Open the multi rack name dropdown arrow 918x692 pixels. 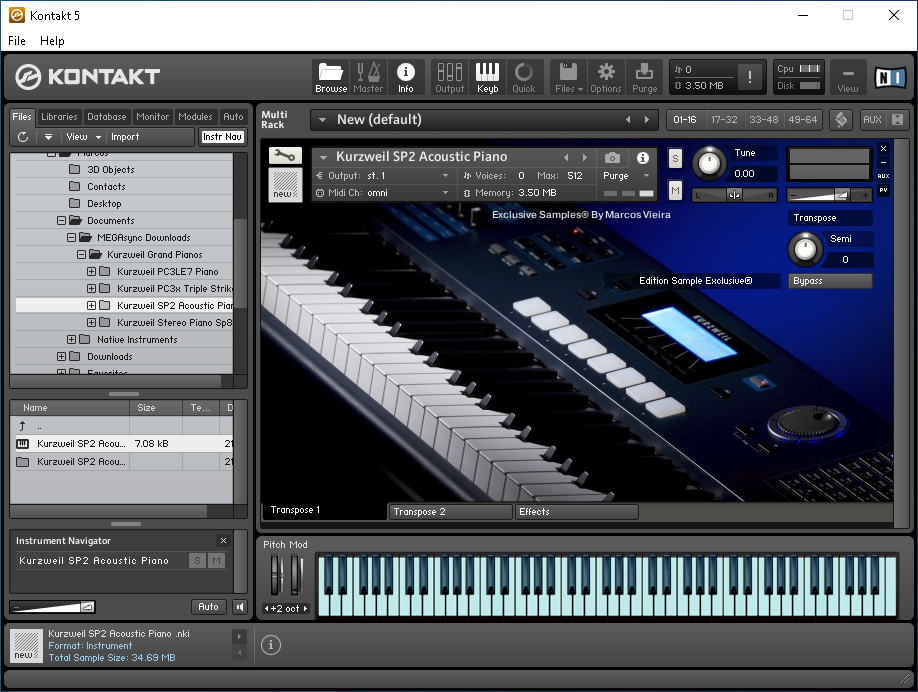[x=322, y=120]
